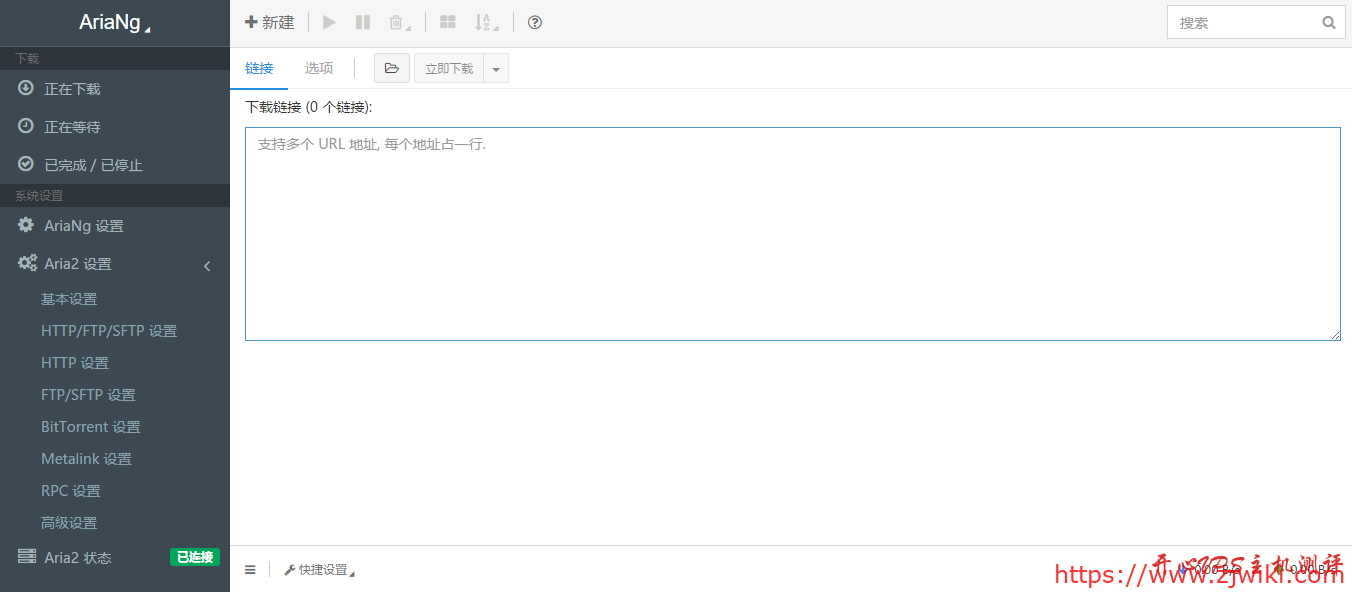Click the 新建 new task button

[x=270, y=22]
